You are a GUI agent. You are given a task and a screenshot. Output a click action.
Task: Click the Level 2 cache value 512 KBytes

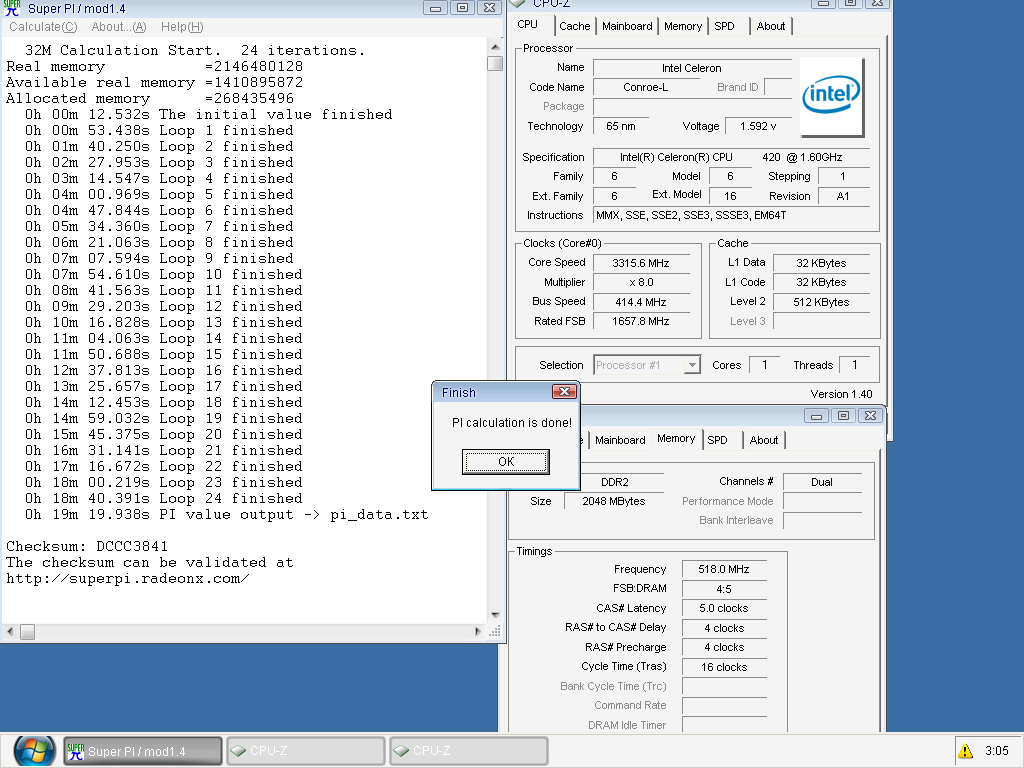pos(821,302)
